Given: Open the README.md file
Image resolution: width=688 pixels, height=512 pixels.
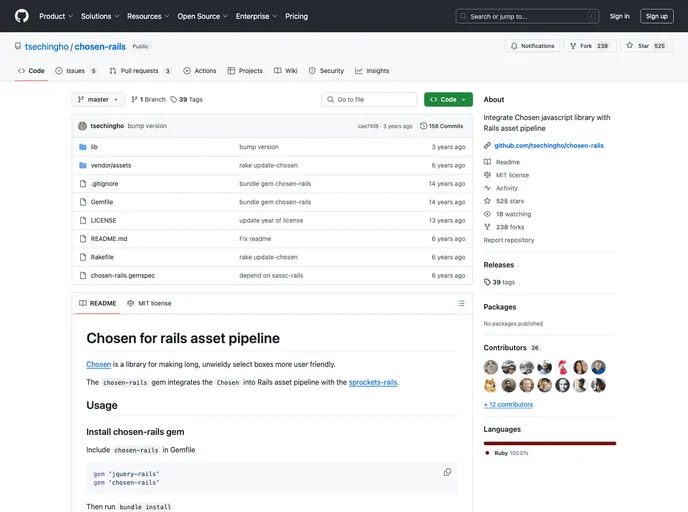Looking at the screenshot, I should click(109, 239).
